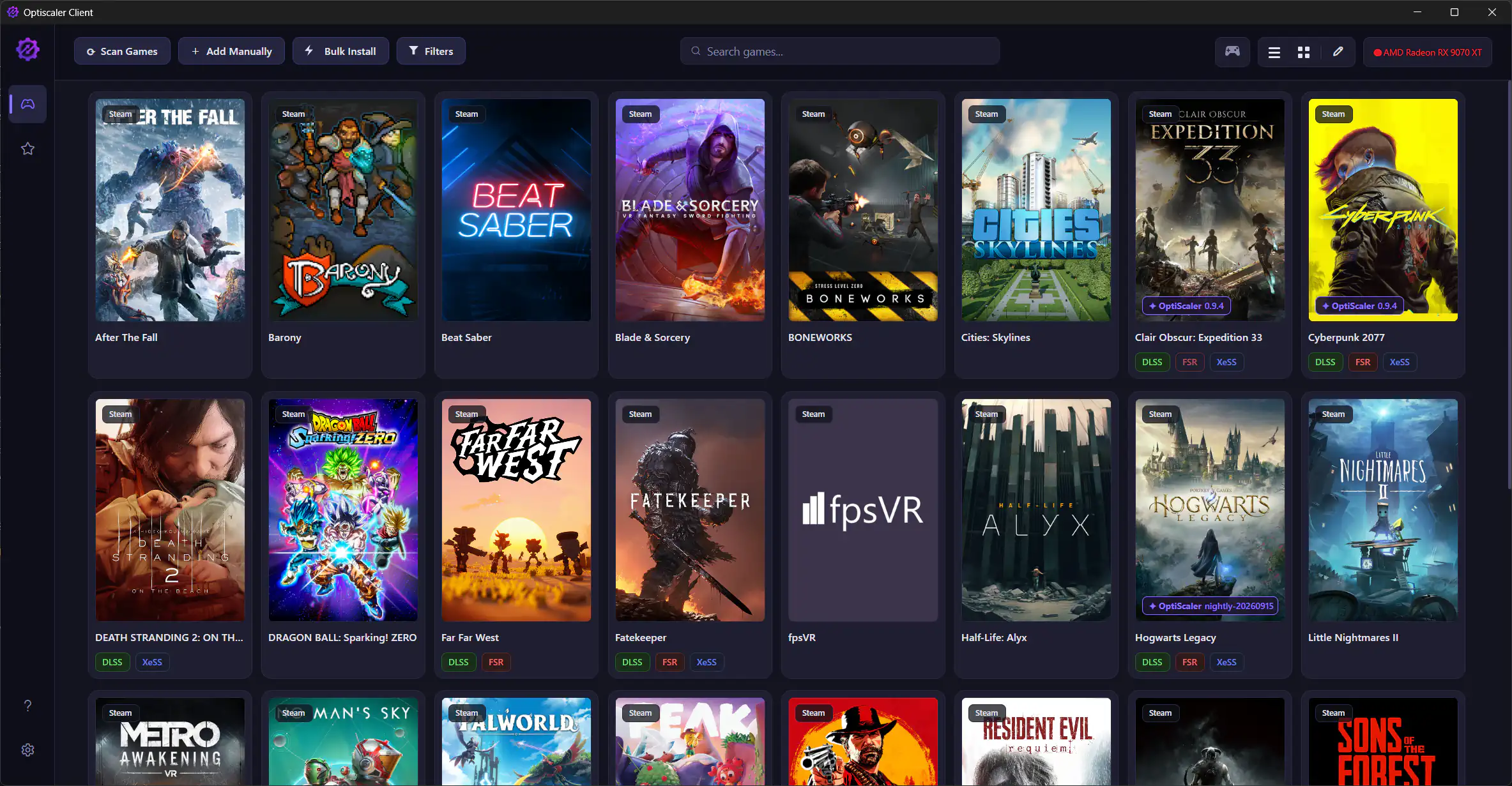
Task: Open the games library sidebar icon
Action: click(27, 104)
